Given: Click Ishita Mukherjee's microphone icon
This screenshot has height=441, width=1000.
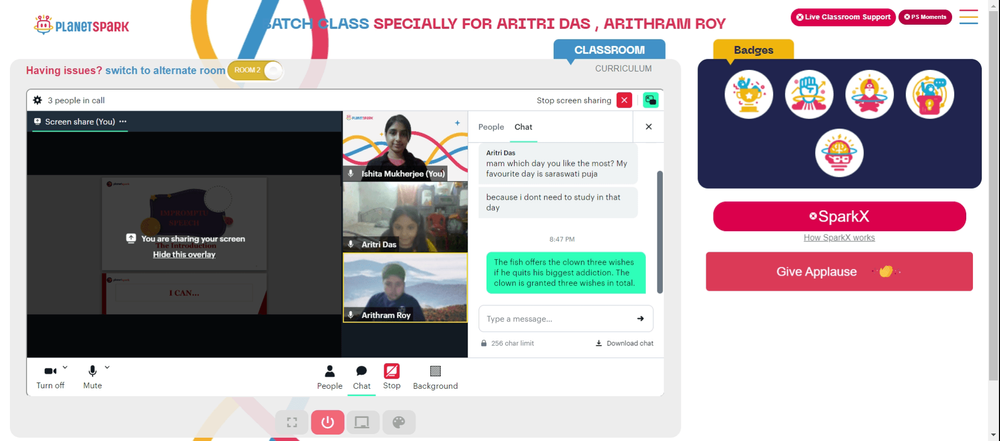Looking at the screenshot, I should click(x=351, y=173).
